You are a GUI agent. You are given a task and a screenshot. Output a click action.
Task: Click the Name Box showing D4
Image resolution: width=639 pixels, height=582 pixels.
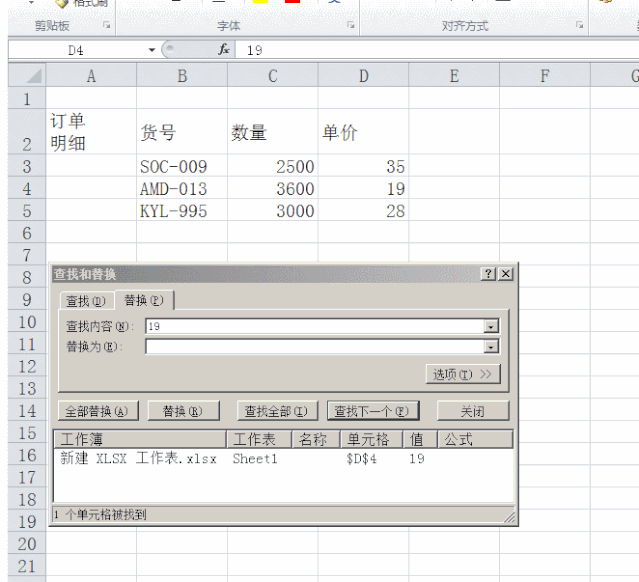pos(77,50)
